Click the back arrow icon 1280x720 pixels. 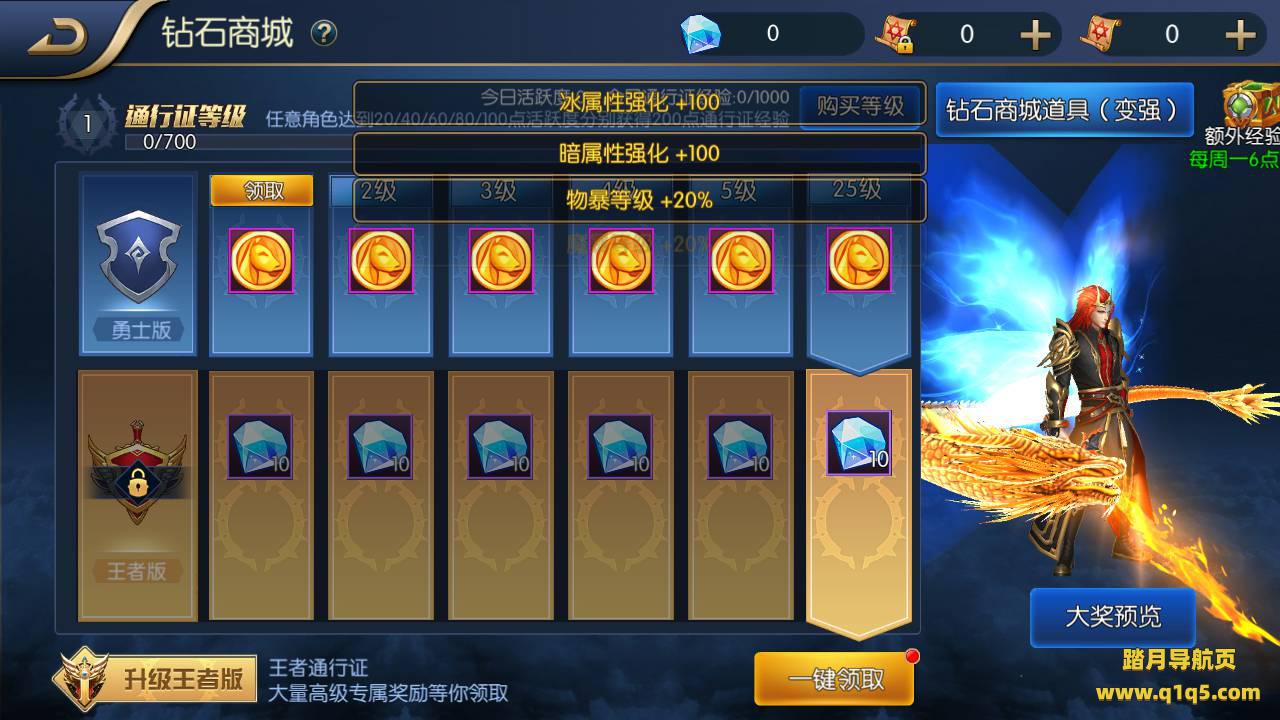(58, 37)
